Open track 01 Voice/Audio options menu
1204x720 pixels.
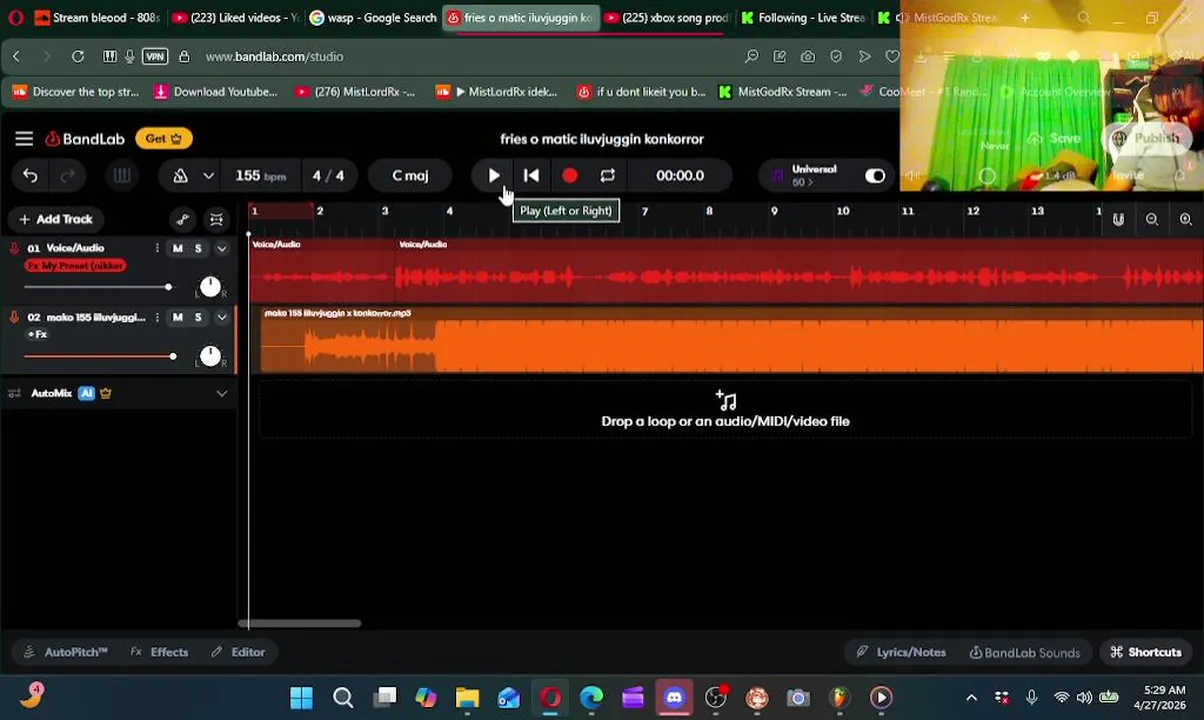(x=157, y=248)
